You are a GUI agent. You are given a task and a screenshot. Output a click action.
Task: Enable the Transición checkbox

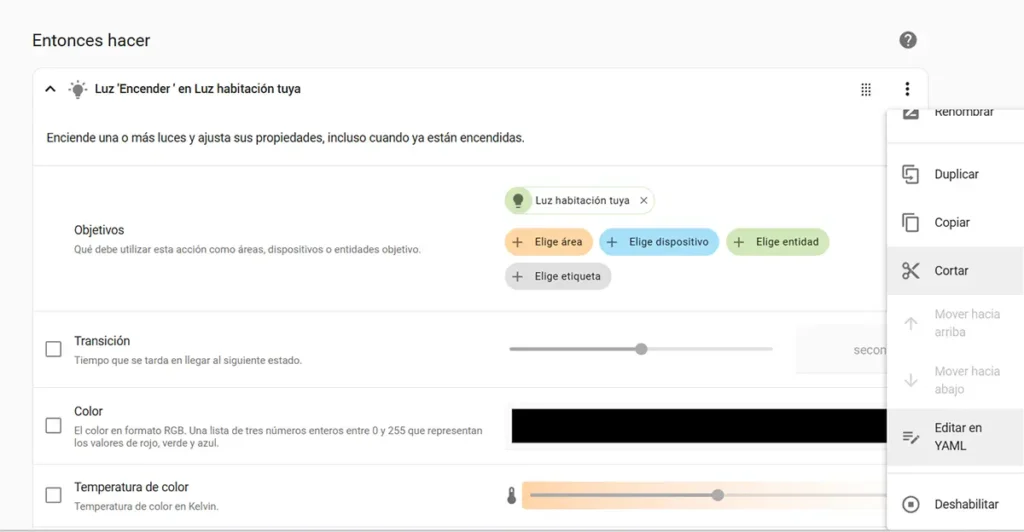click(x=54, y=349)
